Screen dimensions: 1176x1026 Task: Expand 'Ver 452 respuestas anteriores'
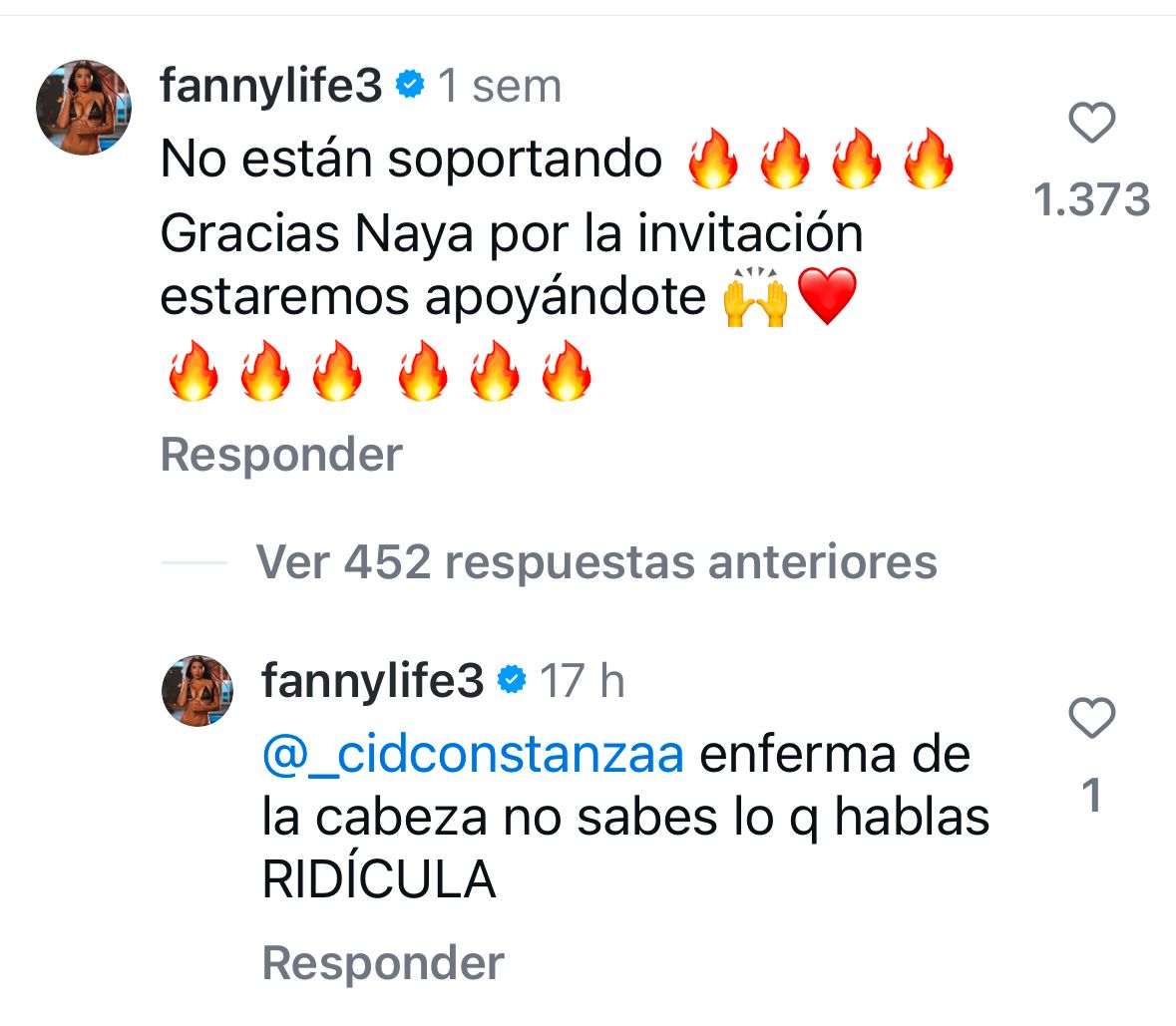pos(595,562)
